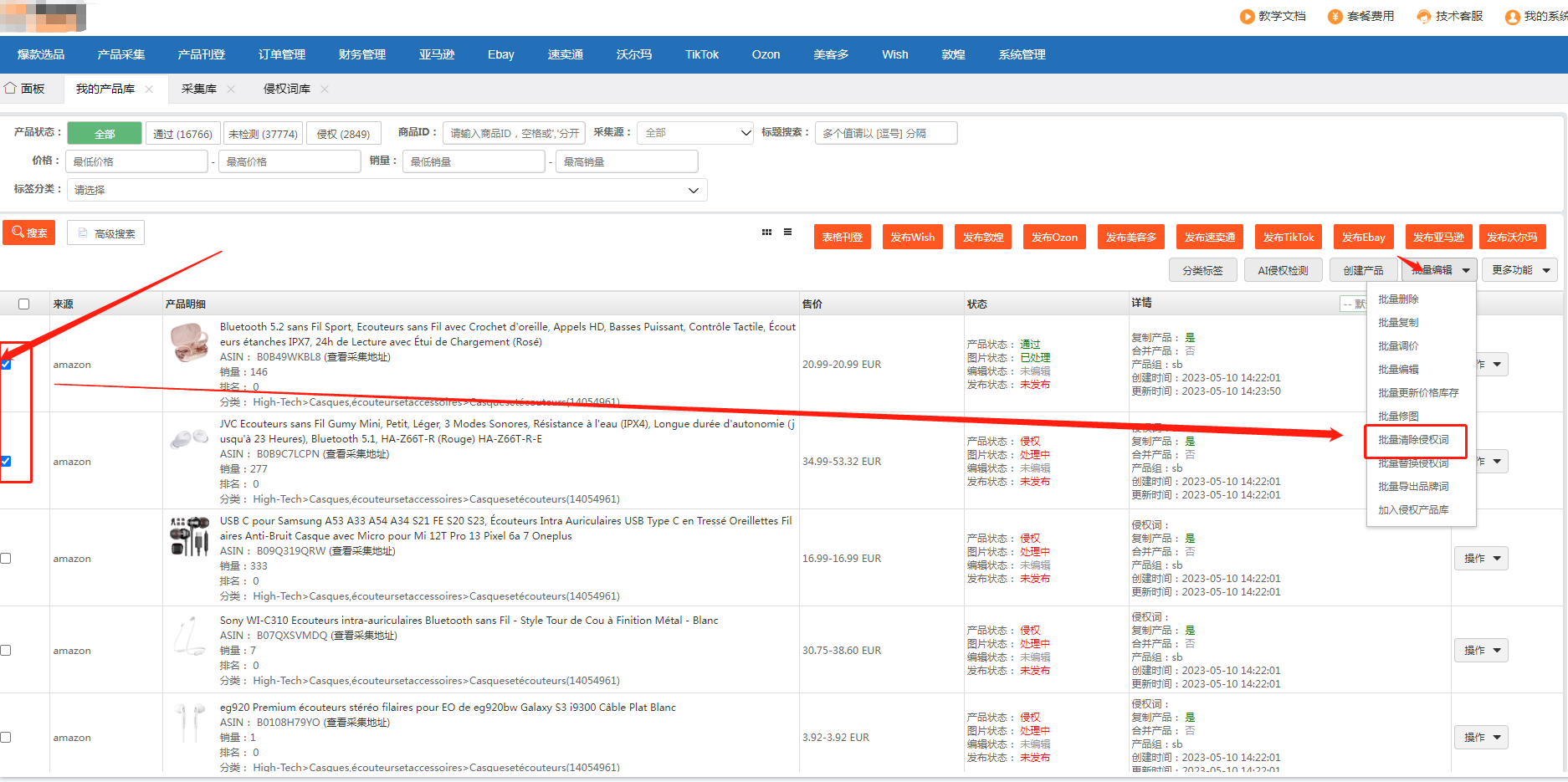Switch to the 采集库 tab
1568x782 pixels.
[x=199, y=89]
